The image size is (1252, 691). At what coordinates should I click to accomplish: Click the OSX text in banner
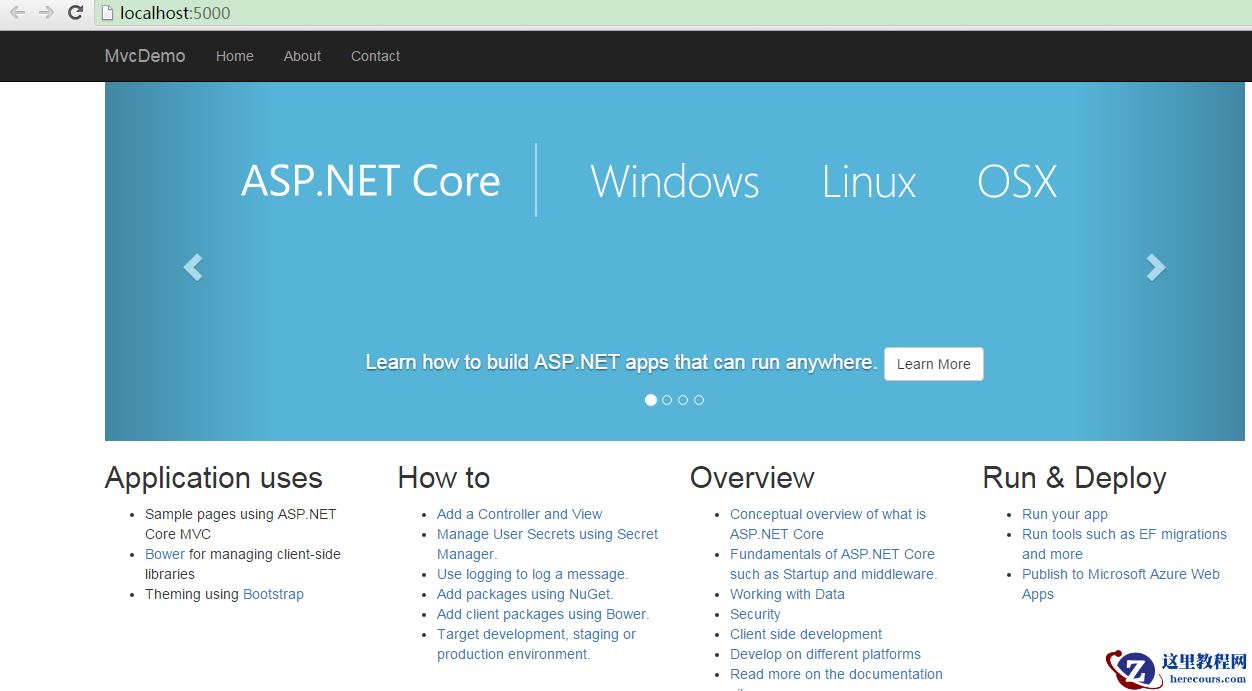pos(1017,181)
